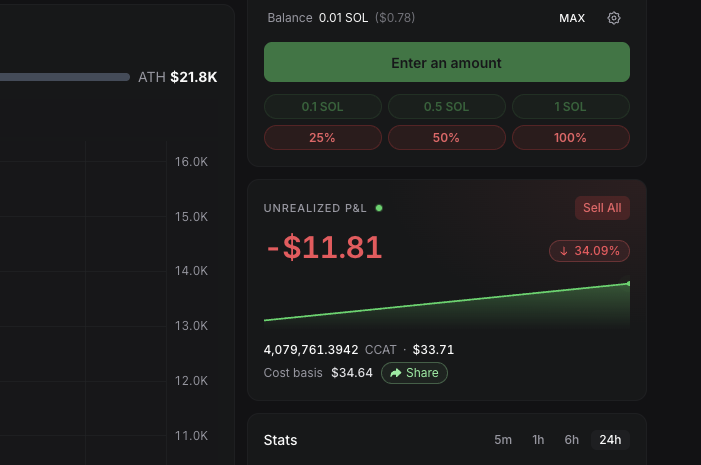The width and height of the screenshot is (701, 465).
Task: Select the 1 SOL preset
Action: pyautogui.click(x=570, y=106)
